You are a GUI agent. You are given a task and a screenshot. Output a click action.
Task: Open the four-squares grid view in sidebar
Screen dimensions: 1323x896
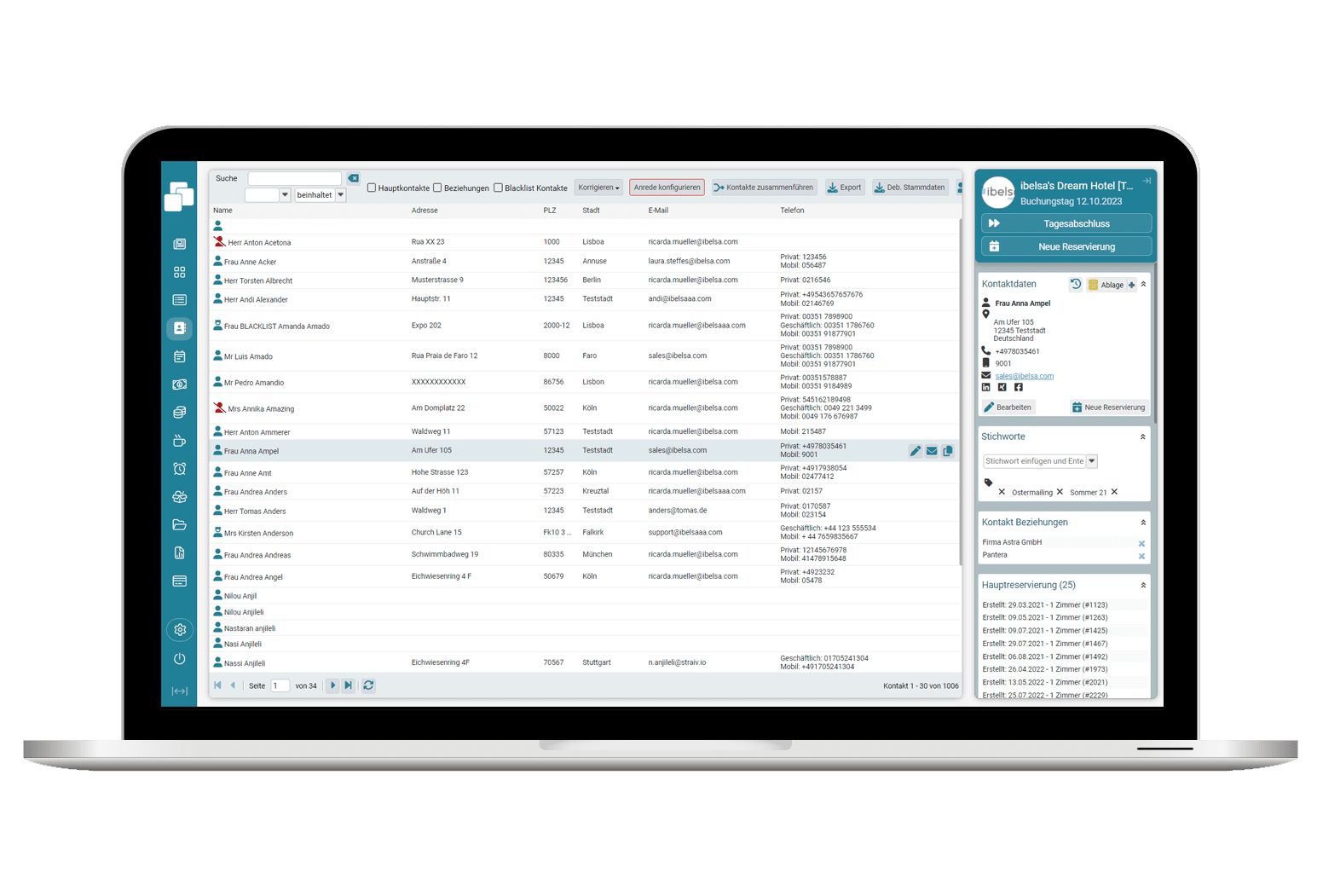pyautogui.click(x=179, y=272)
